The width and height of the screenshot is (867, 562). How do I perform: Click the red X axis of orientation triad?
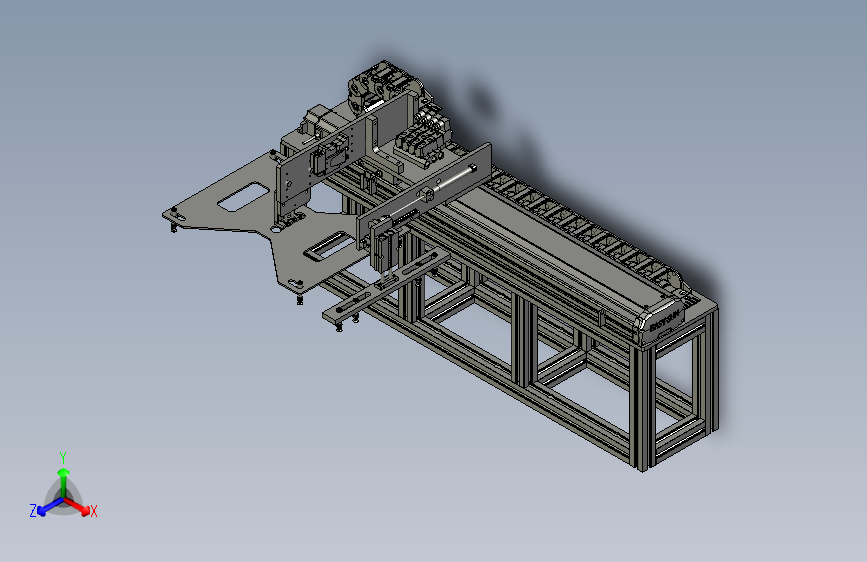click(77, 506)
